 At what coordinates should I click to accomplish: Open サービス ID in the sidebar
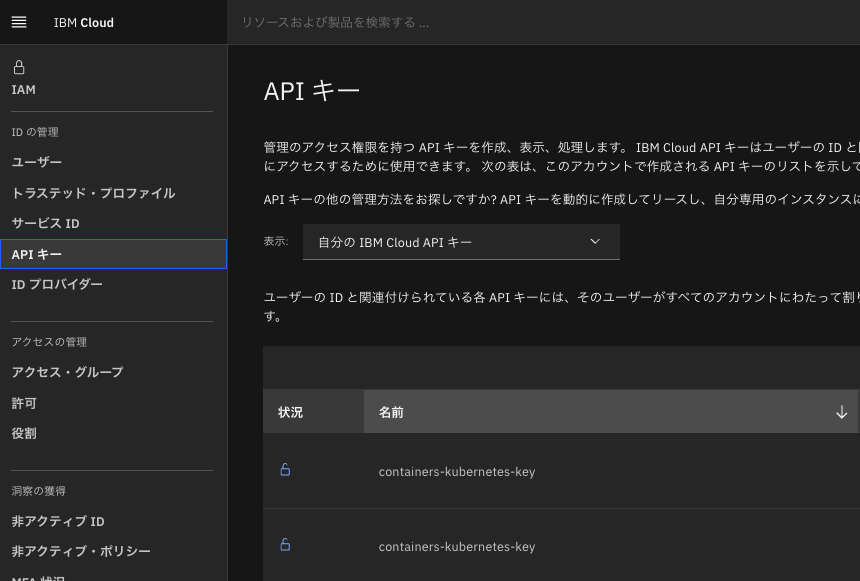coord(46,223)
